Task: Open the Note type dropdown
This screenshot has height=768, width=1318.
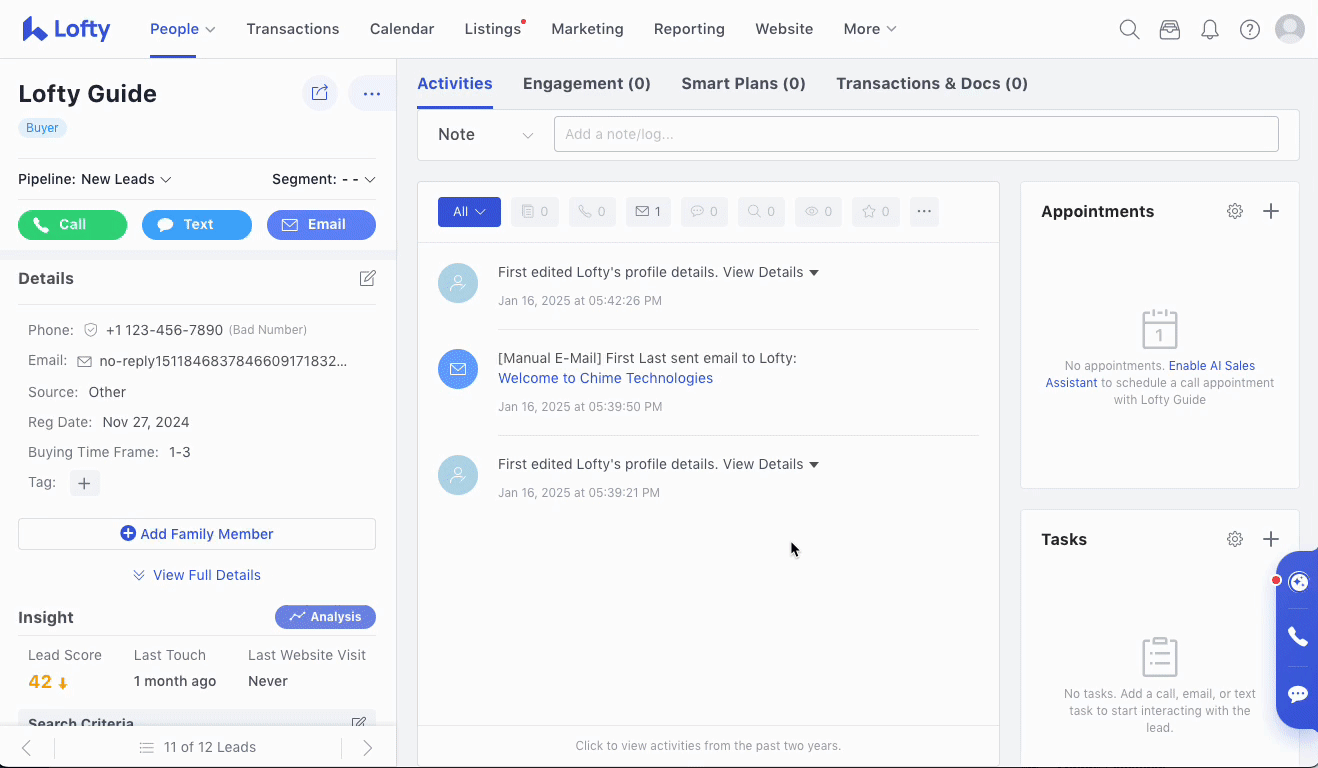Action: pos(485,134)
